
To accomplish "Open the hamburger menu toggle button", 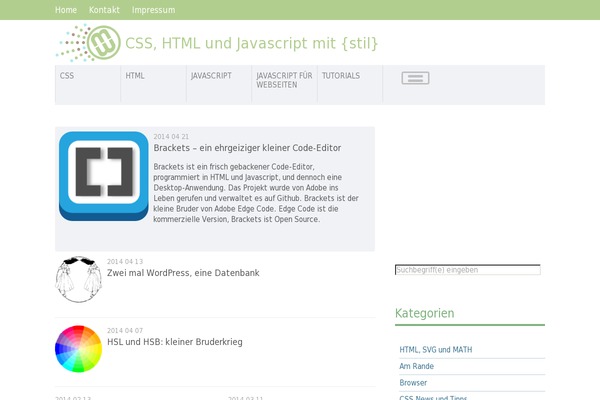I will pos(415,78).
